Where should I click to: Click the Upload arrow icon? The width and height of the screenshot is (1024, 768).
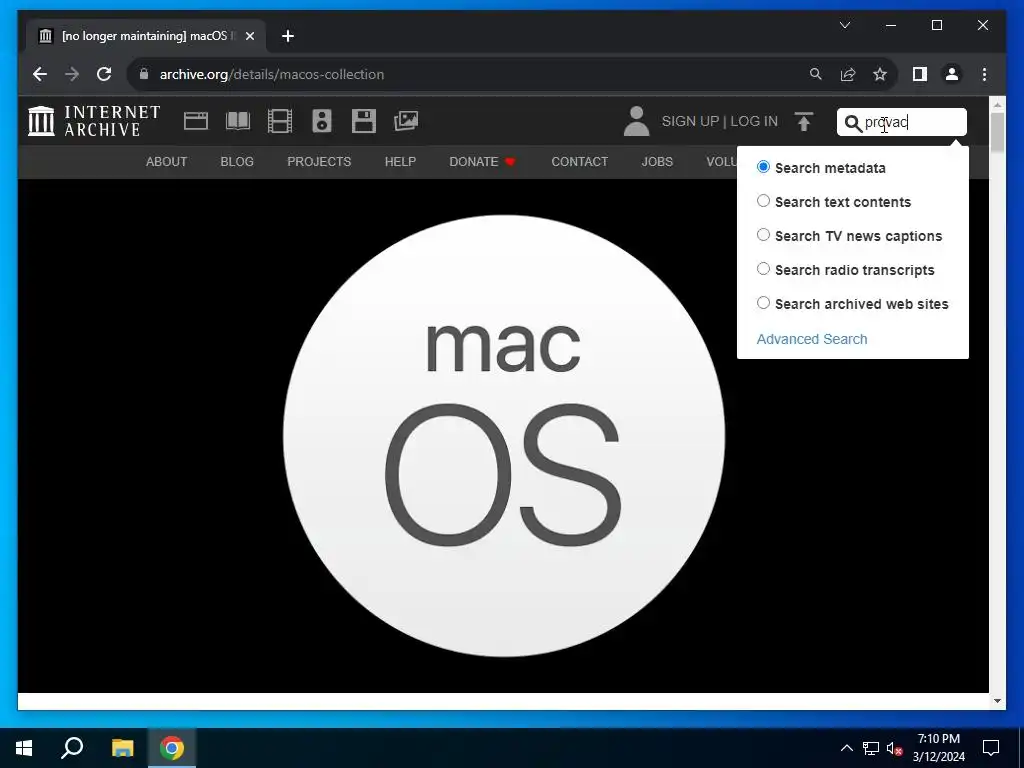pyautogui.click(x=804, y=121)
